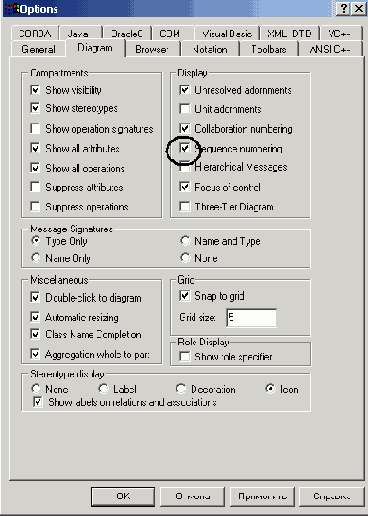Choose Name Only message signature

pyautogui.click(x=36, y=258)
